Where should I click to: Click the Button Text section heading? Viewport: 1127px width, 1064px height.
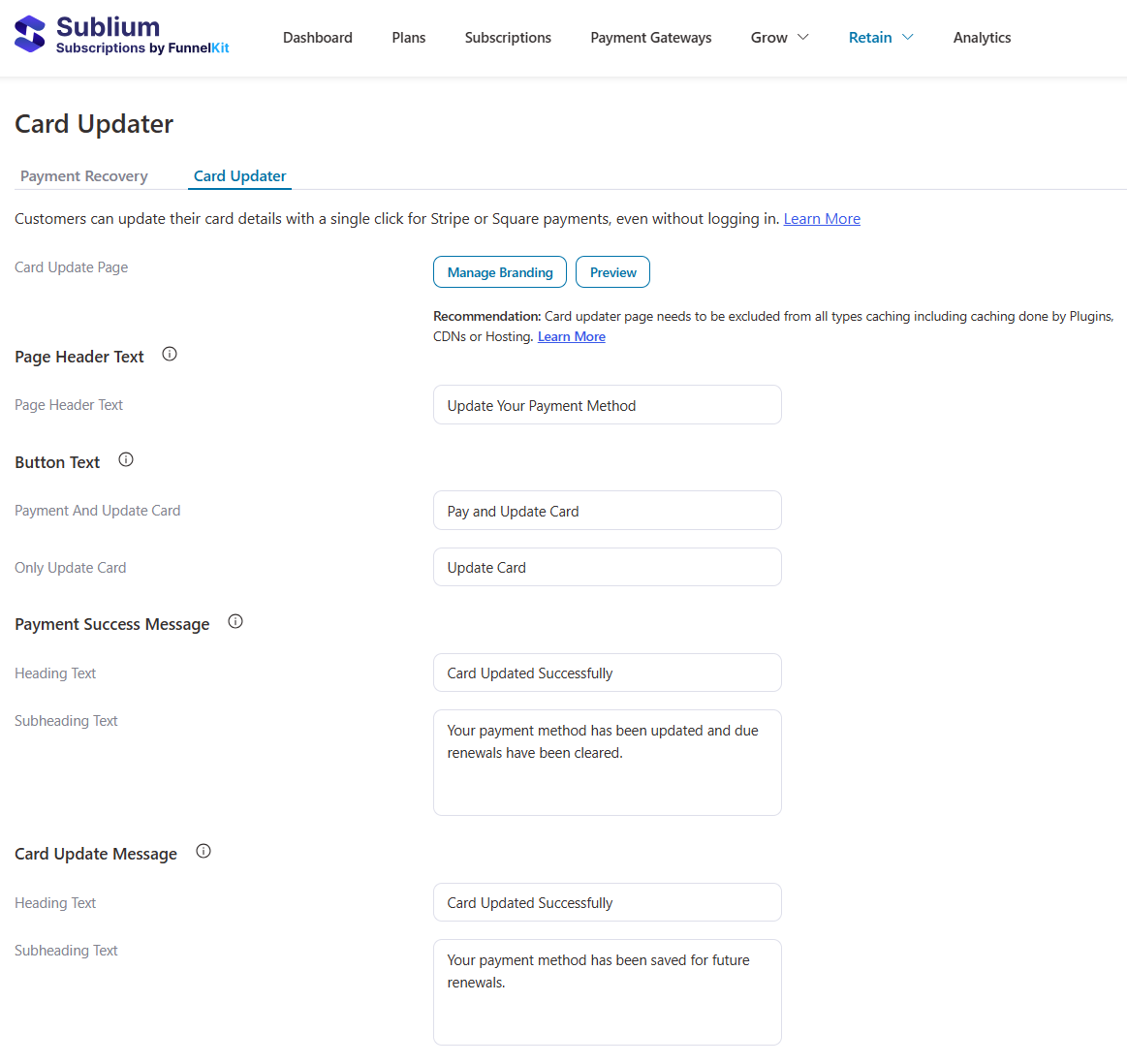pos(57,462)
